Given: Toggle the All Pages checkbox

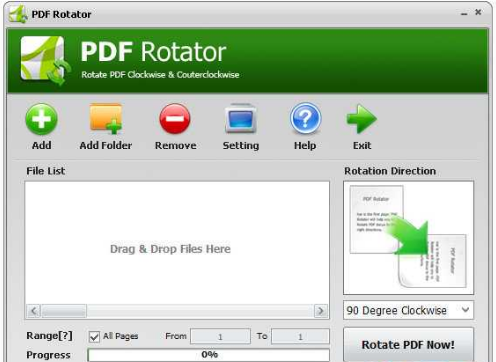Looking at the screenshot, I should coord(94,337).
